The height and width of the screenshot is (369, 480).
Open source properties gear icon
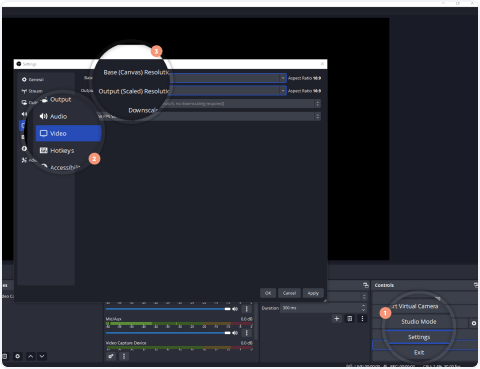tap(18, 356)
